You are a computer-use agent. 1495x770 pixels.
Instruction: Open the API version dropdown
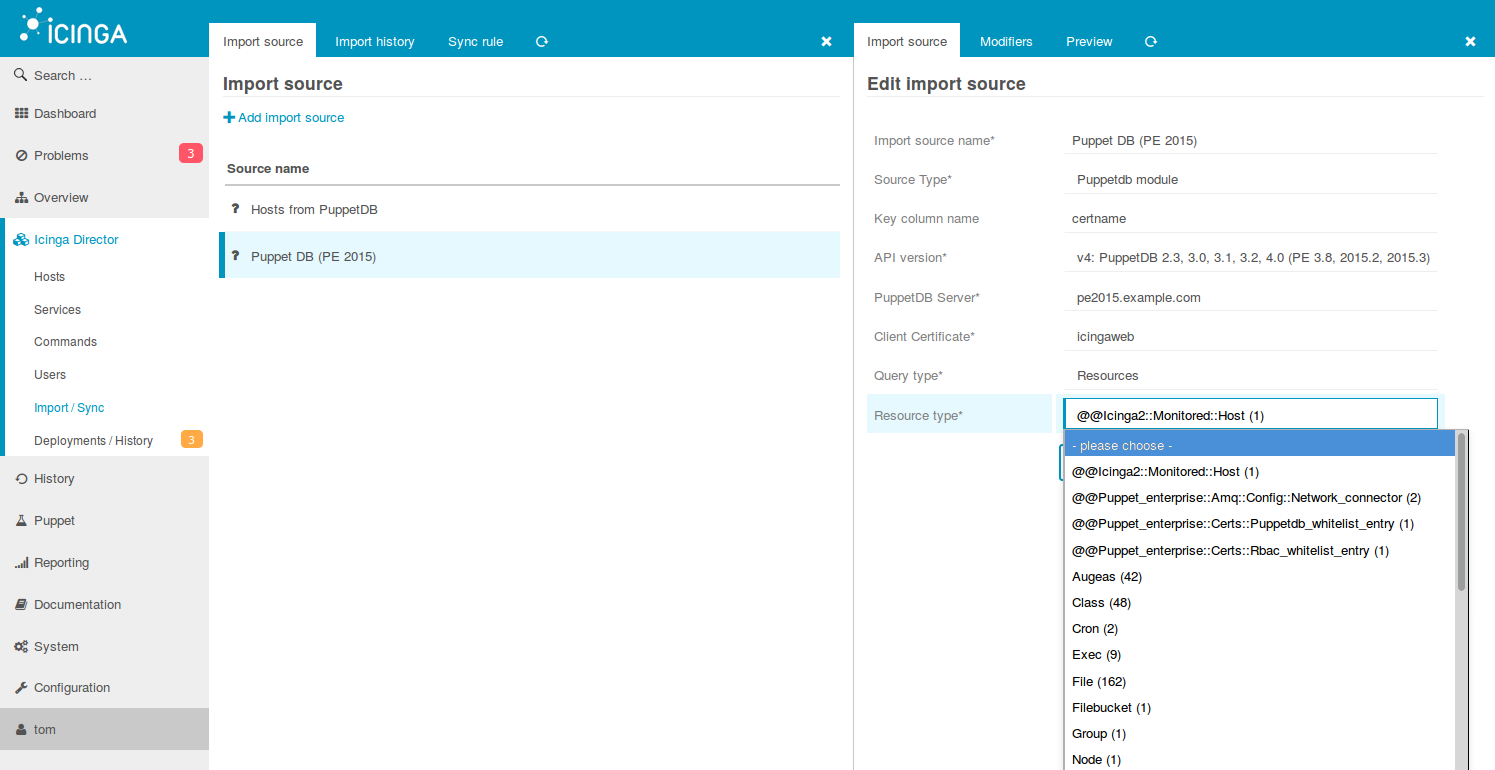tap(1250, 258)
